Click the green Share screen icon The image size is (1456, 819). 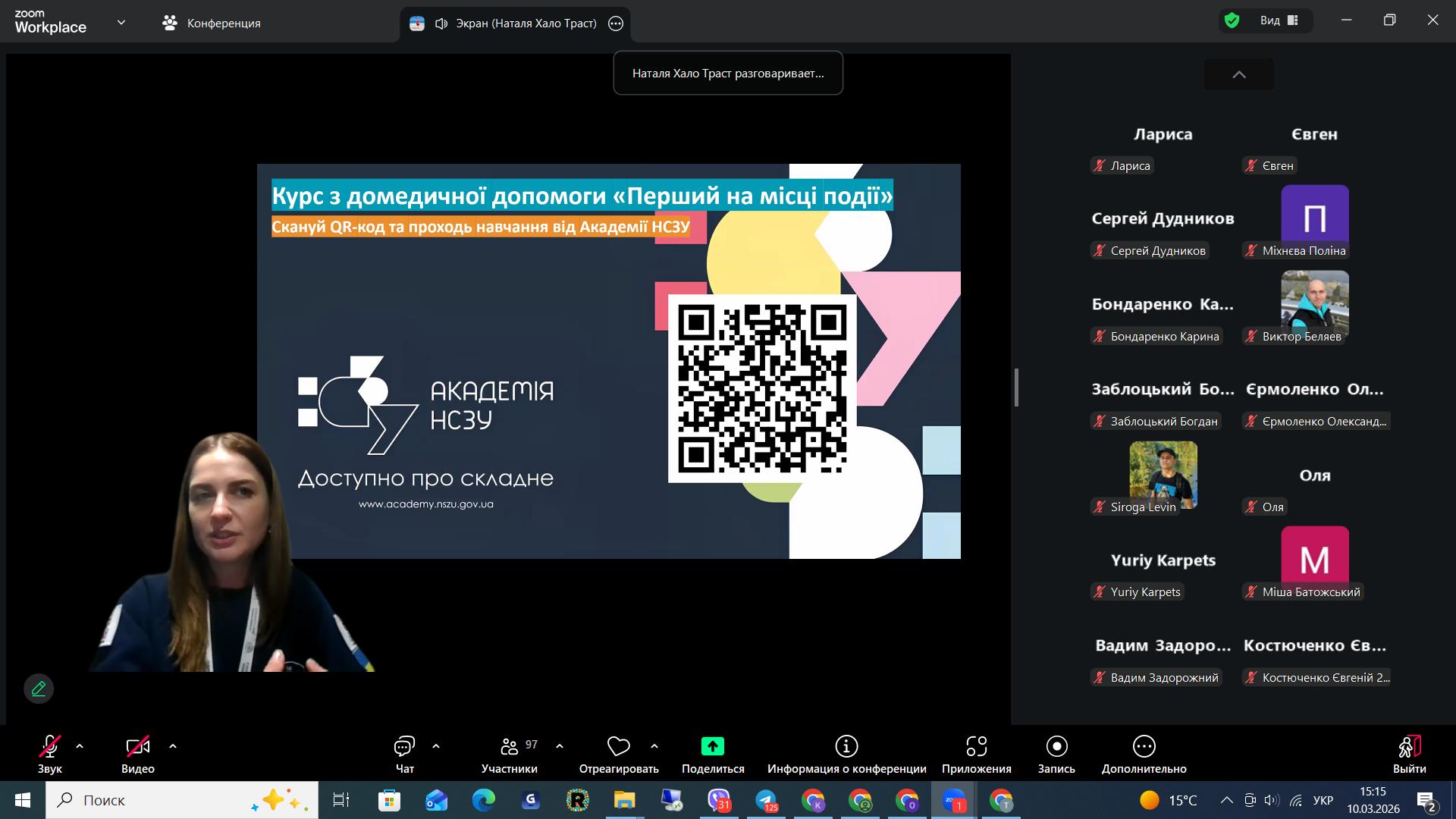point(712,747)
